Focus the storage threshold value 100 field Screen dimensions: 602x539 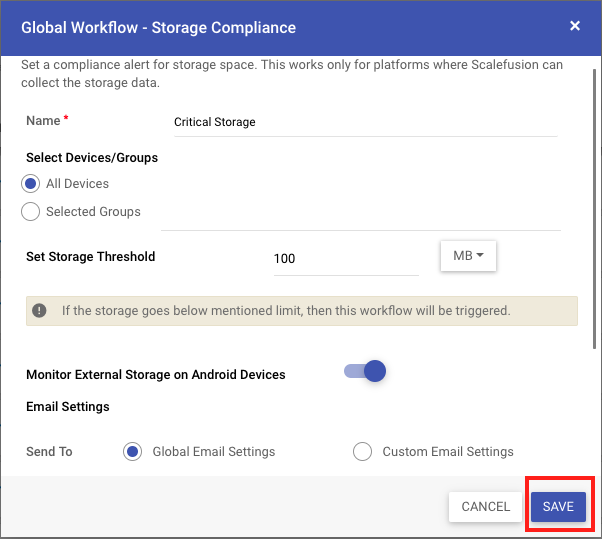click(x=346, y=259)
